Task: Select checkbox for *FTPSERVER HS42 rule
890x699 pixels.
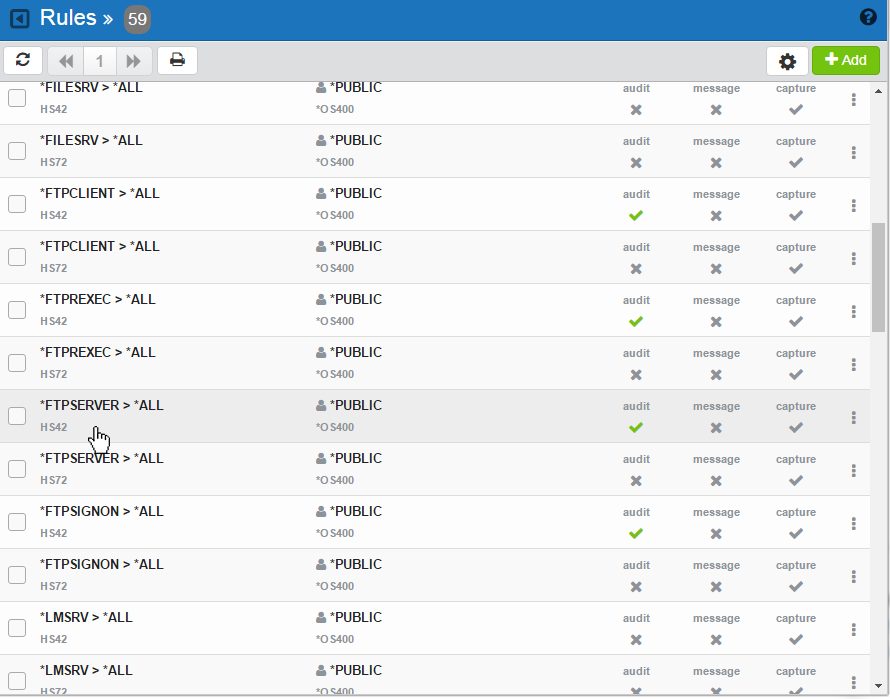Action: click(17, 416)
